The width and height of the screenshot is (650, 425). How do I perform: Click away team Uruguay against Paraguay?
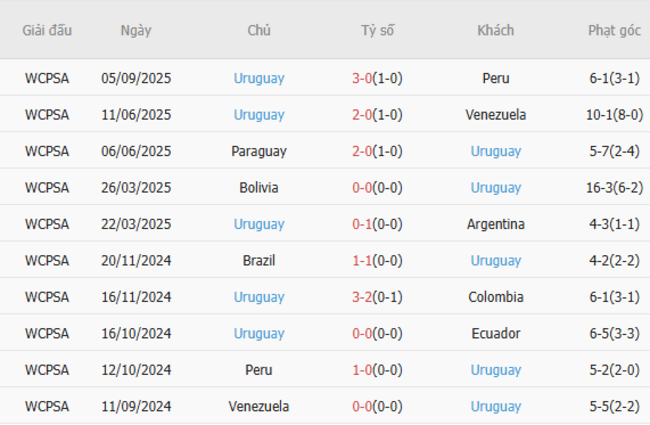[496, 151]
